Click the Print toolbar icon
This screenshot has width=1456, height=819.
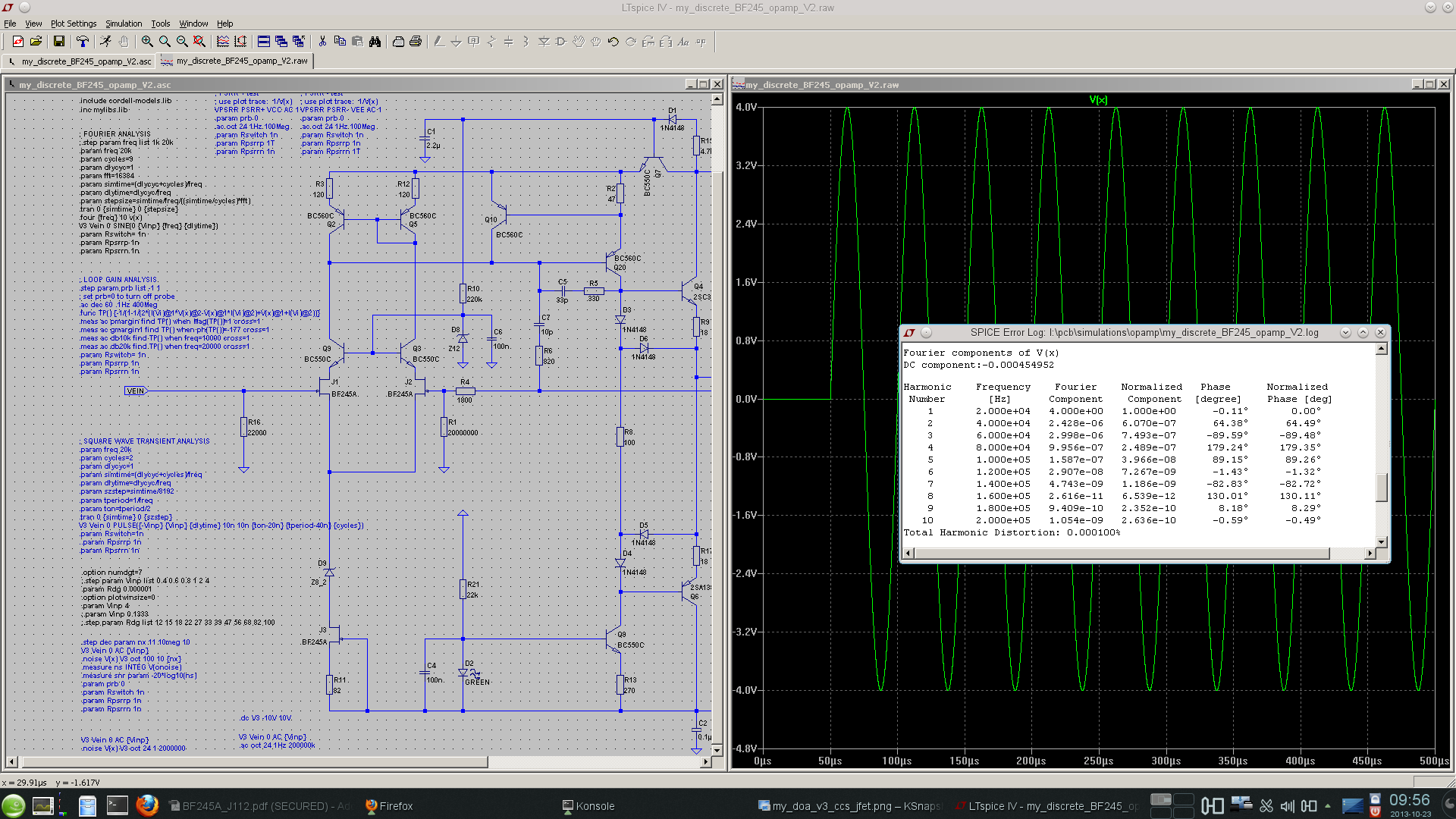coord(416,42)
